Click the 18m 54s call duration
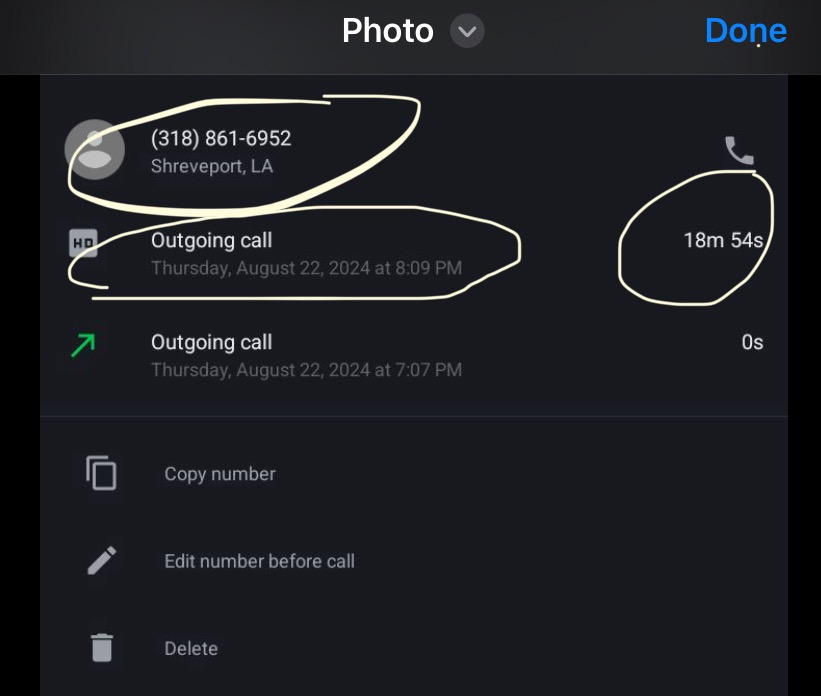The image size is (821, 696). [723, 240]
